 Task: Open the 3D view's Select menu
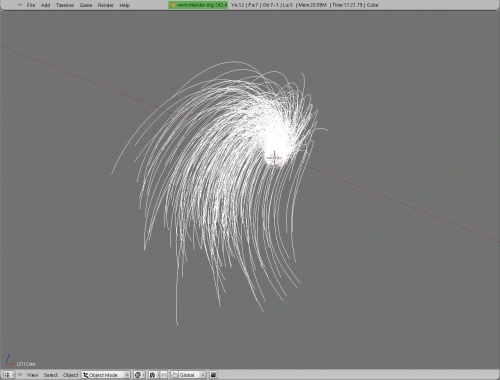point(50,375)
